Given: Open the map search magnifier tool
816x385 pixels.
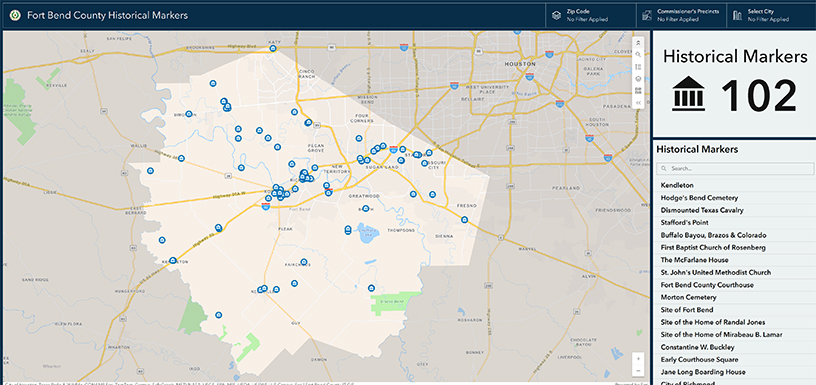Looking at the screenshot, I should [x=639, y=55].
